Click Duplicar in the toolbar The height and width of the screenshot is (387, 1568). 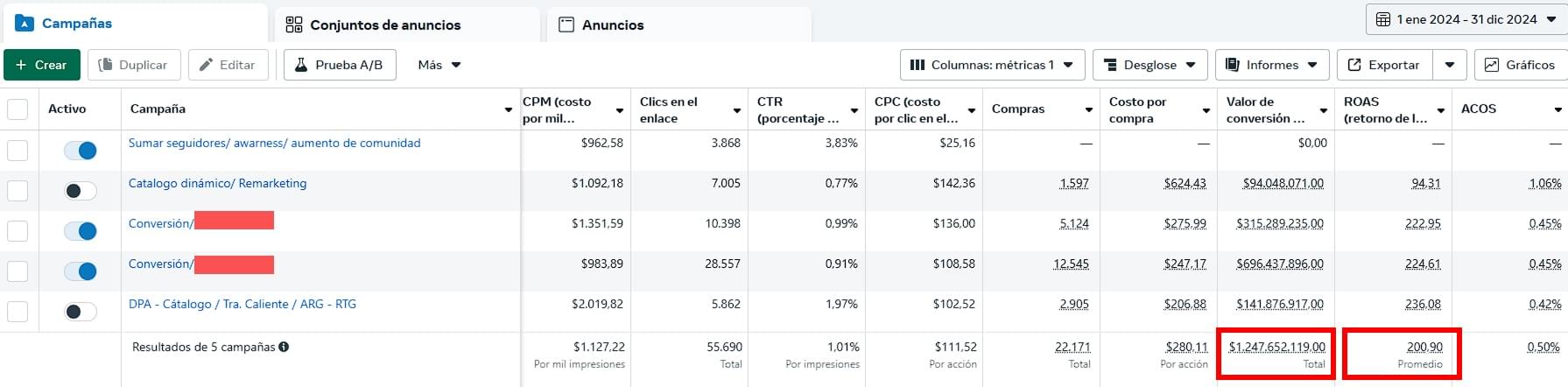coord(134,65)
